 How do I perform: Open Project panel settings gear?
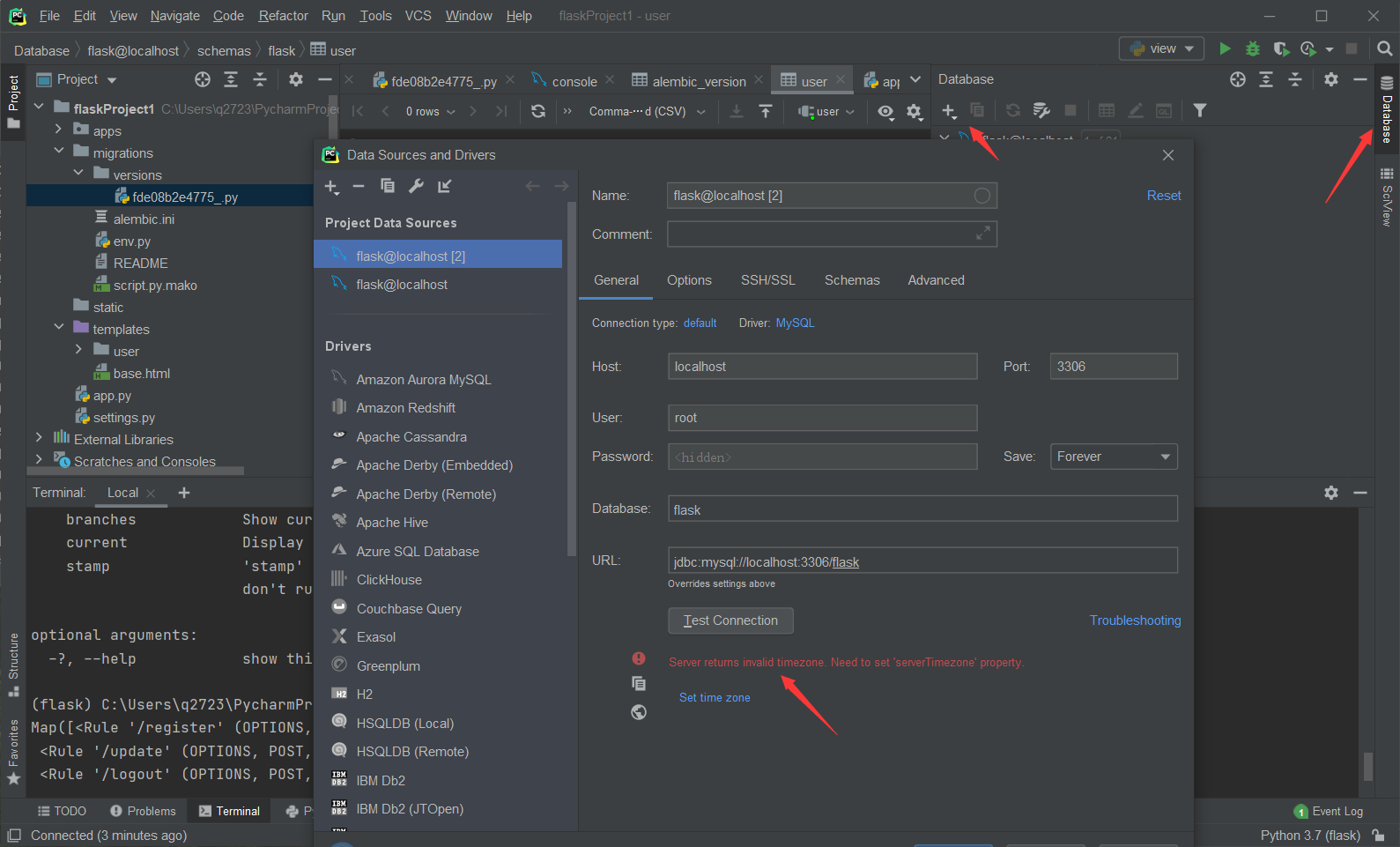click(x=296, y=79)
